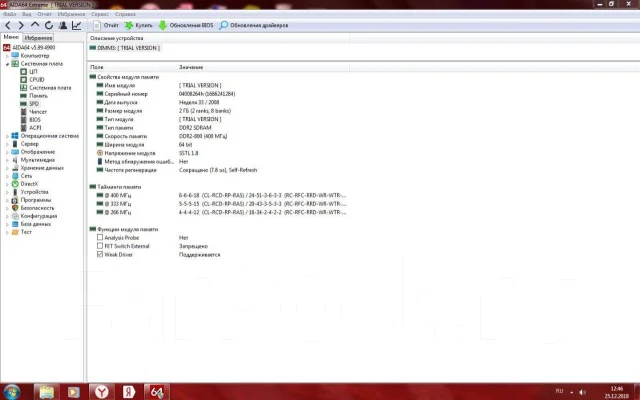Toggle the Weak Driver checkbox
Image resolution: width=640 pixels, height=400 pixels.
tap(100, 254)
